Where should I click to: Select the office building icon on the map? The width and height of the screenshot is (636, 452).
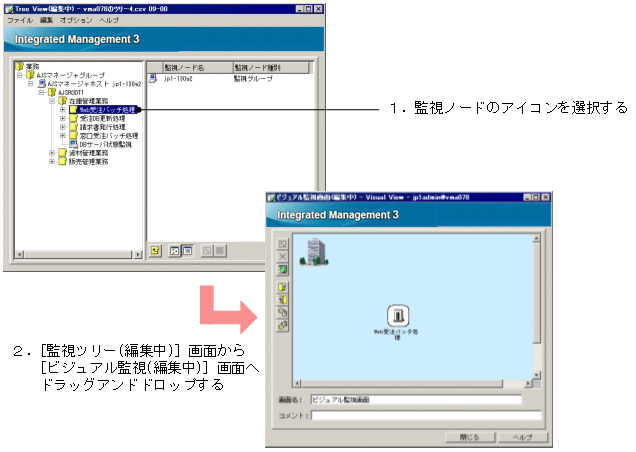[x=315, y=252]
